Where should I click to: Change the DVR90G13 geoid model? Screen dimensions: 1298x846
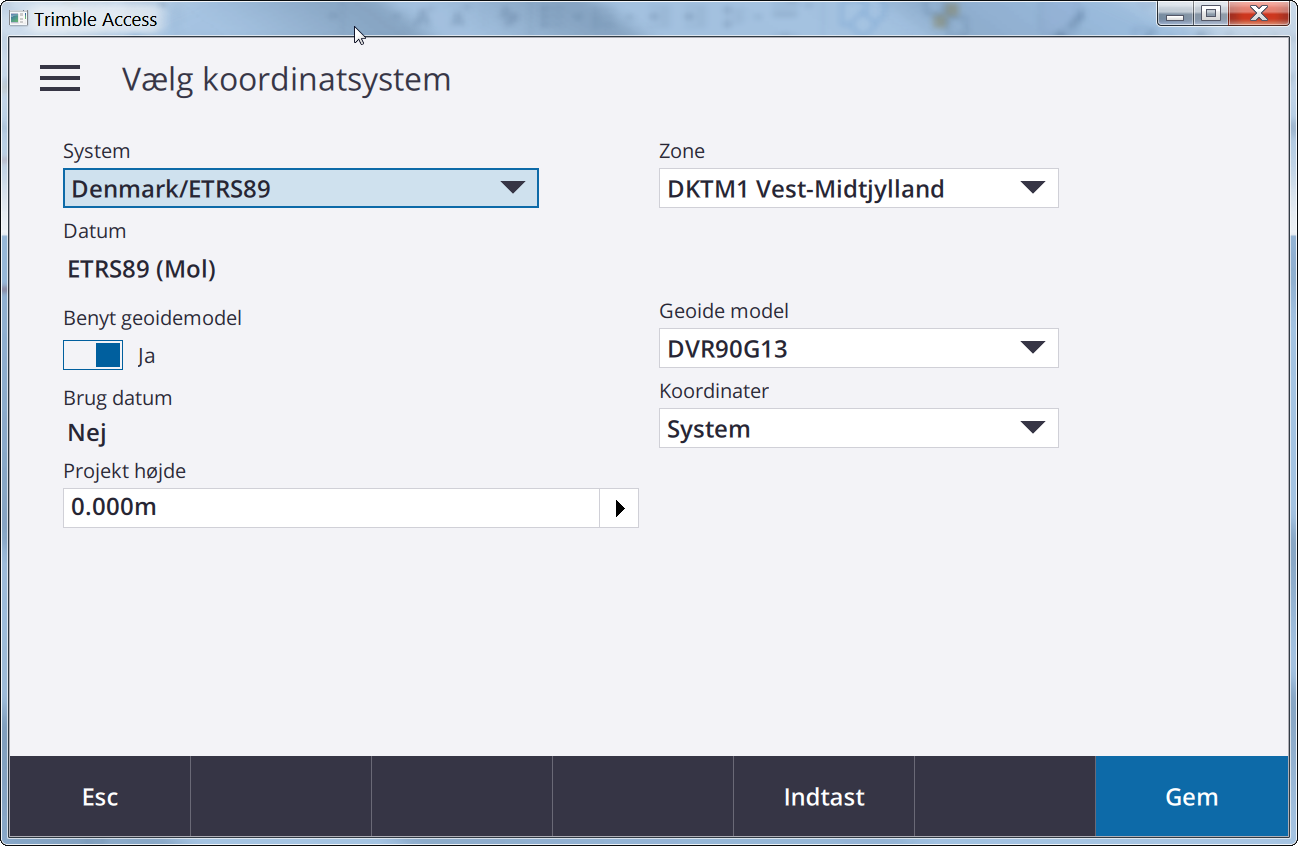[x=858, y=348]
